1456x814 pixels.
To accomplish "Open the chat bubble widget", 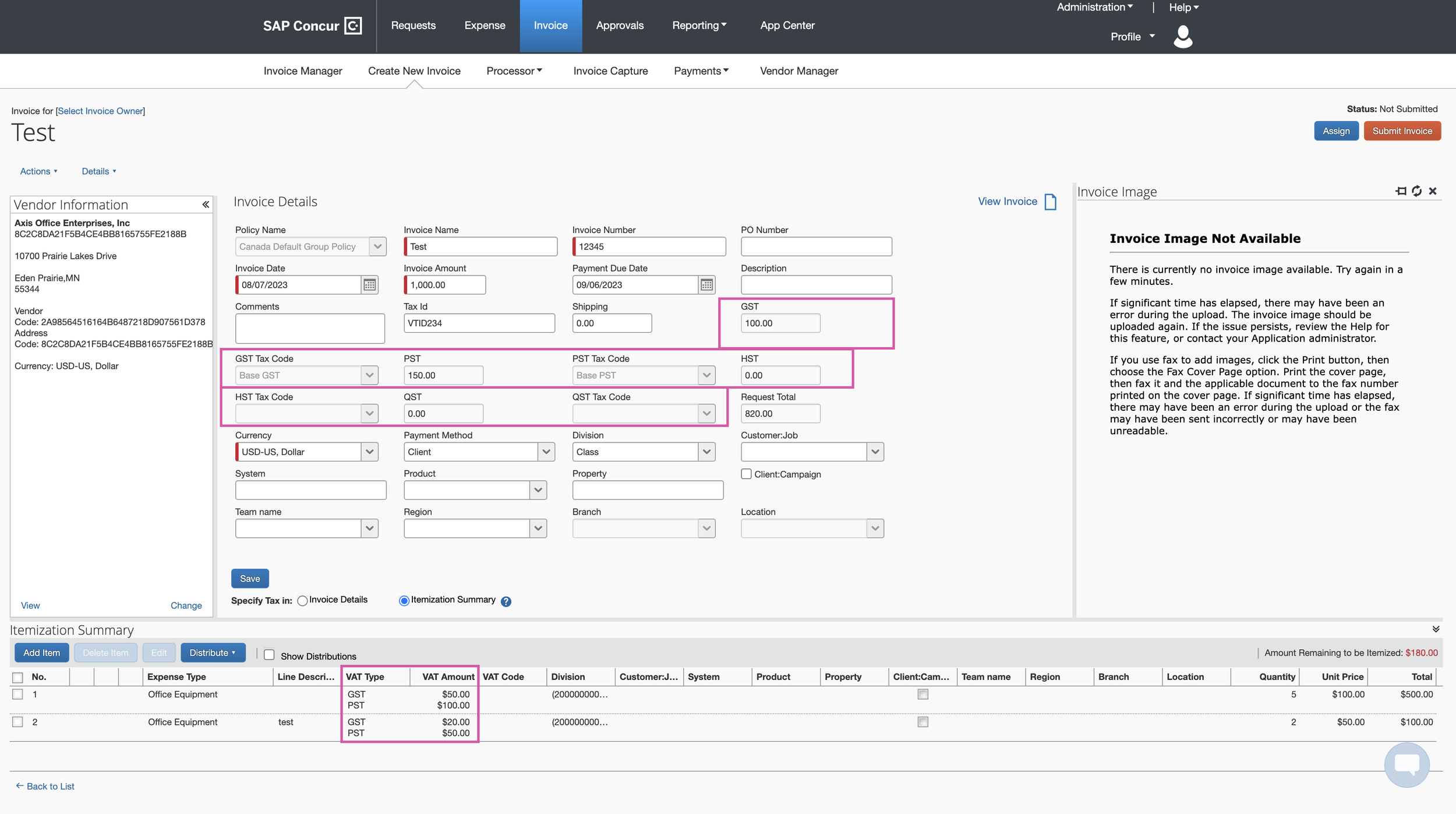I will pyautogui.click(x=1407, y=765).
